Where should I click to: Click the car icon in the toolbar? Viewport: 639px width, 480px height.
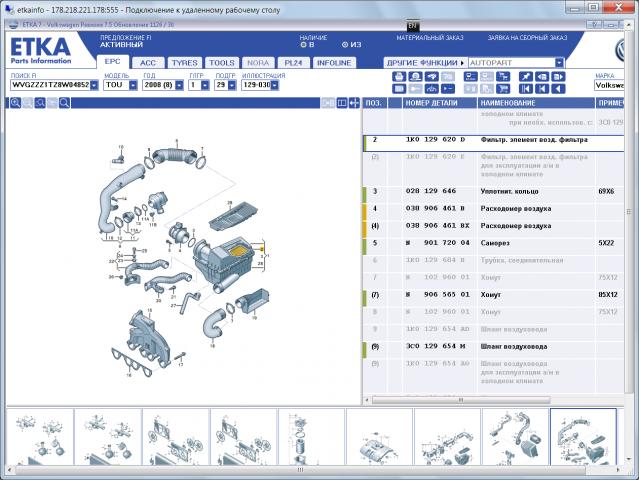[x=432, y=89]
